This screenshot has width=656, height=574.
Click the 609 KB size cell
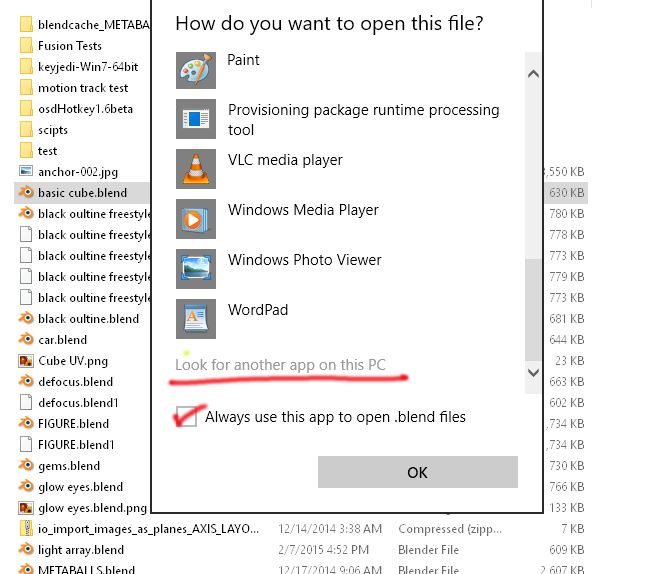[567, 550]
